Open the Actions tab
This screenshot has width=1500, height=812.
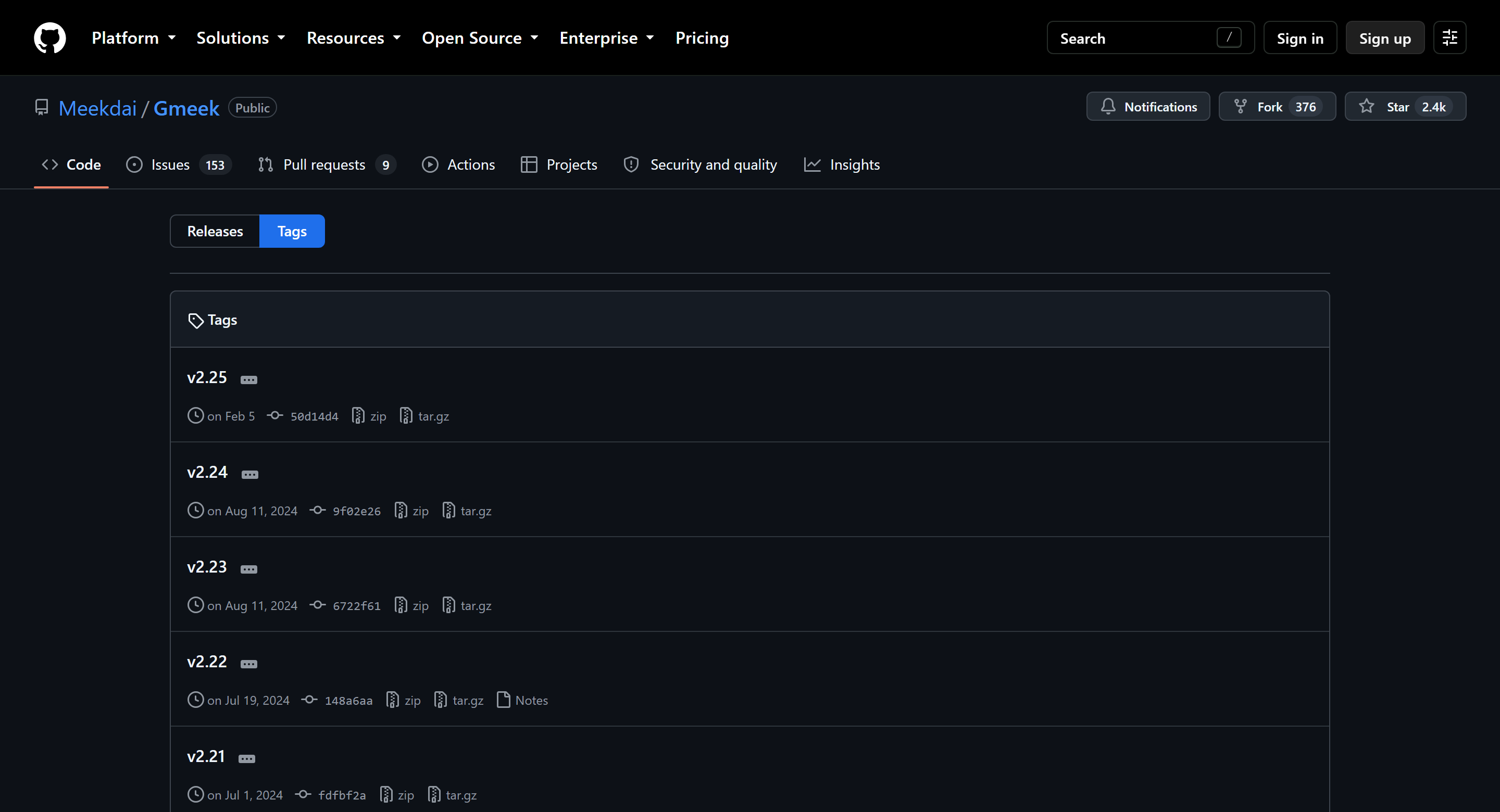click(x=458, y=164)
